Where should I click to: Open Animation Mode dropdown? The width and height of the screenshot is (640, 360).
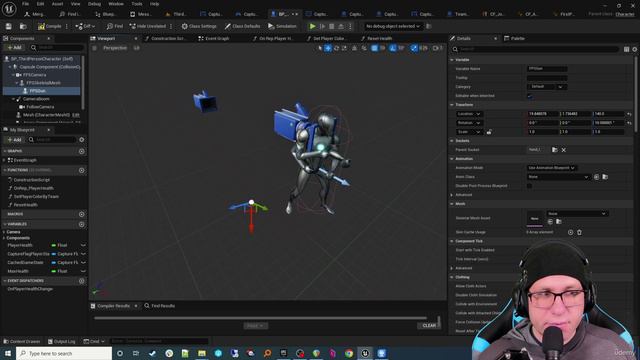point(551,168)
